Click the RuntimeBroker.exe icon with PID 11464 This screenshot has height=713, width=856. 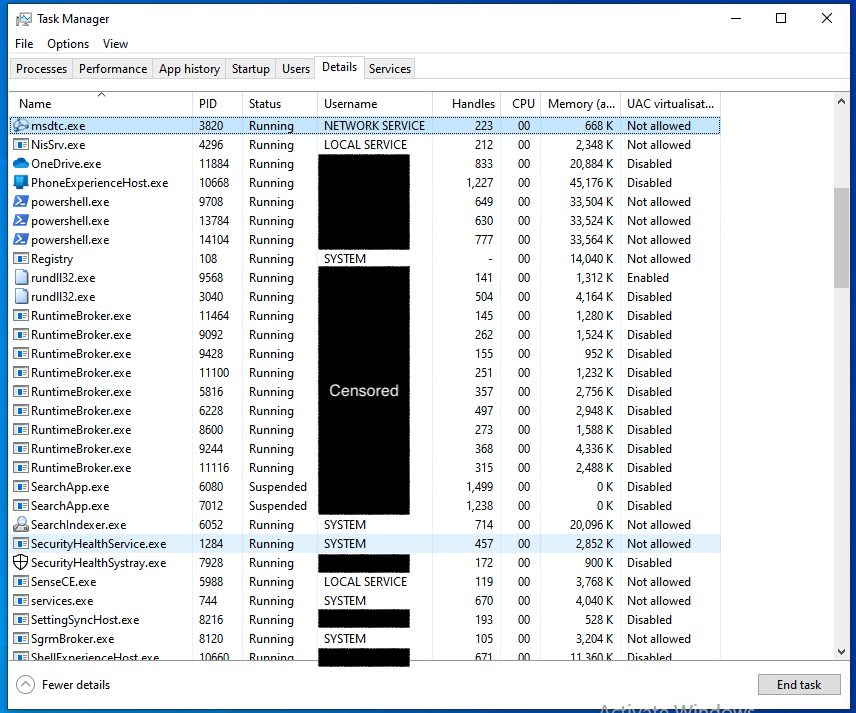click(21, 316)
